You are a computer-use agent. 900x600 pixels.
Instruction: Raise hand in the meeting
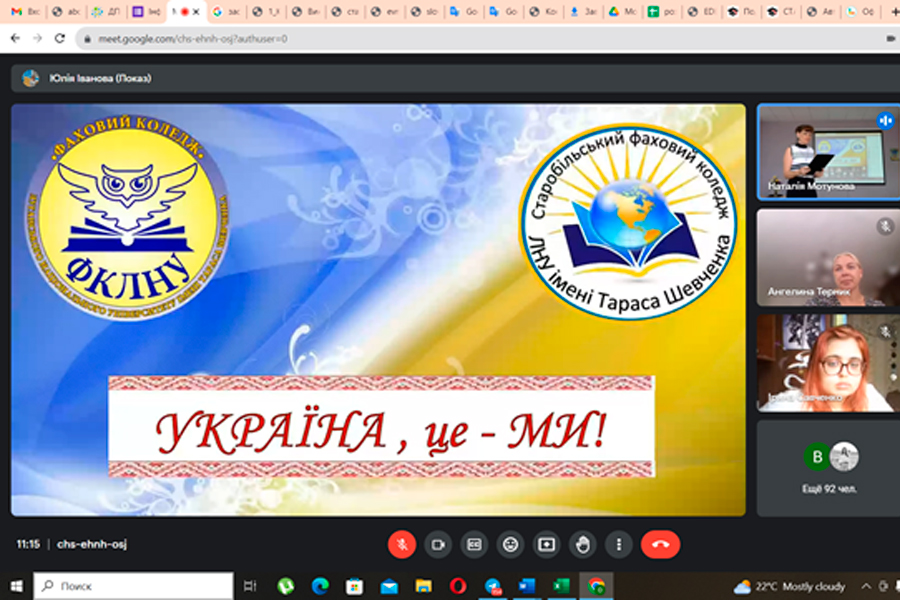(x=583, y=544)
